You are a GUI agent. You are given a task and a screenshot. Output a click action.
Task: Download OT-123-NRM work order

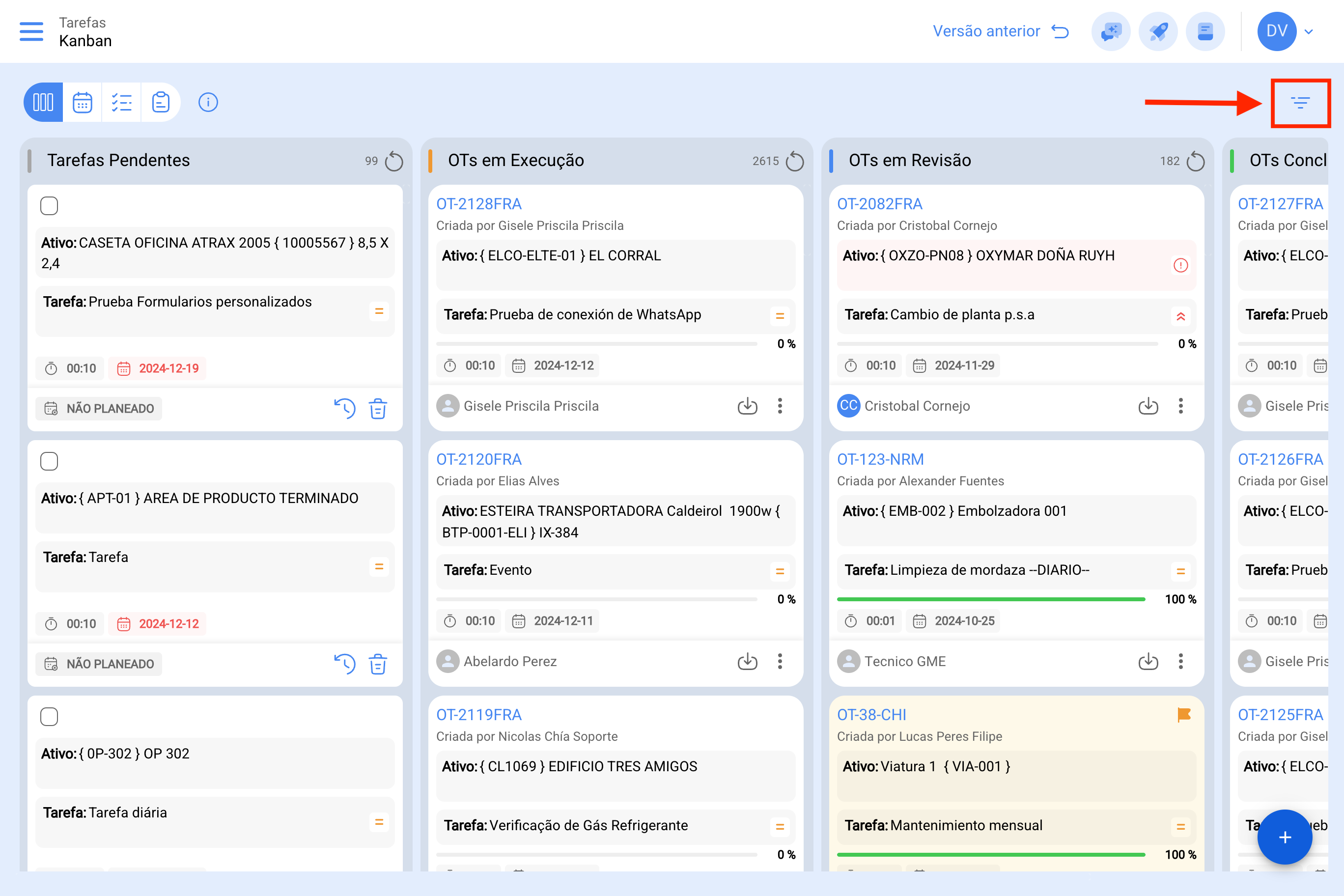pos(1148,661)
